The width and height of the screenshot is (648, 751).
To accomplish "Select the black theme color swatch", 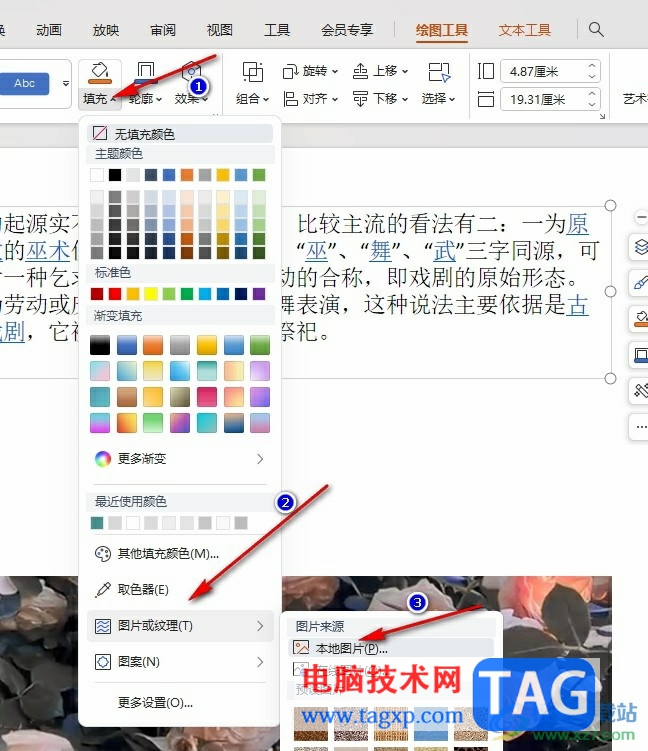I will 115,175.
